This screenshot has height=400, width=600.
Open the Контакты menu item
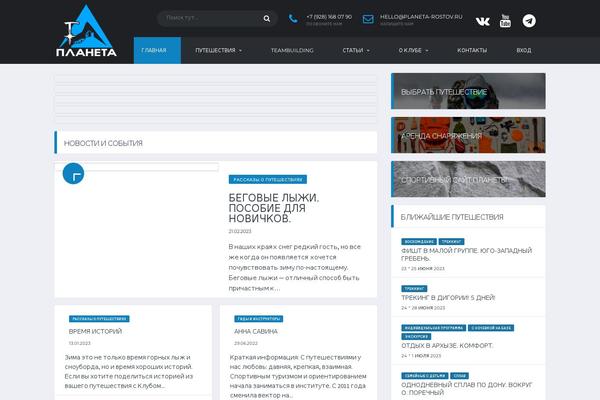point(472,50)
